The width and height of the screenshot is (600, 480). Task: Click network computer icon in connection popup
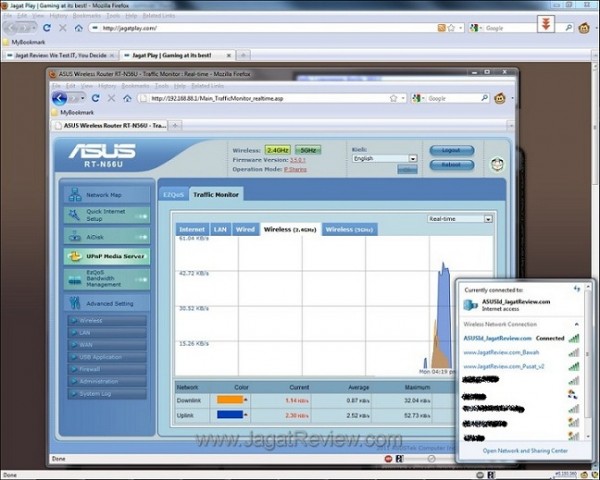click(x=471, y=305)
